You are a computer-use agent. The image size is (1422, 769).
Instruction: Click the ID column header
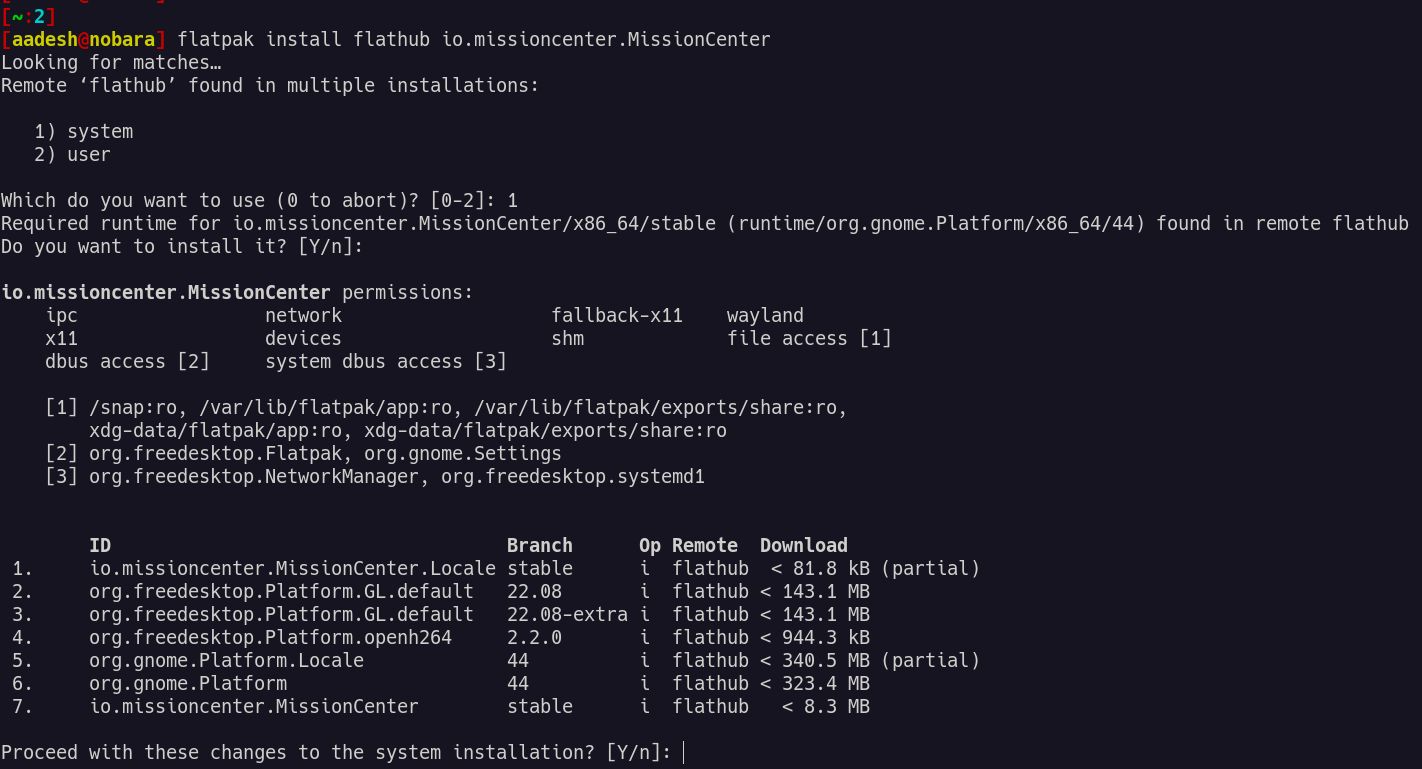[100, 545]
